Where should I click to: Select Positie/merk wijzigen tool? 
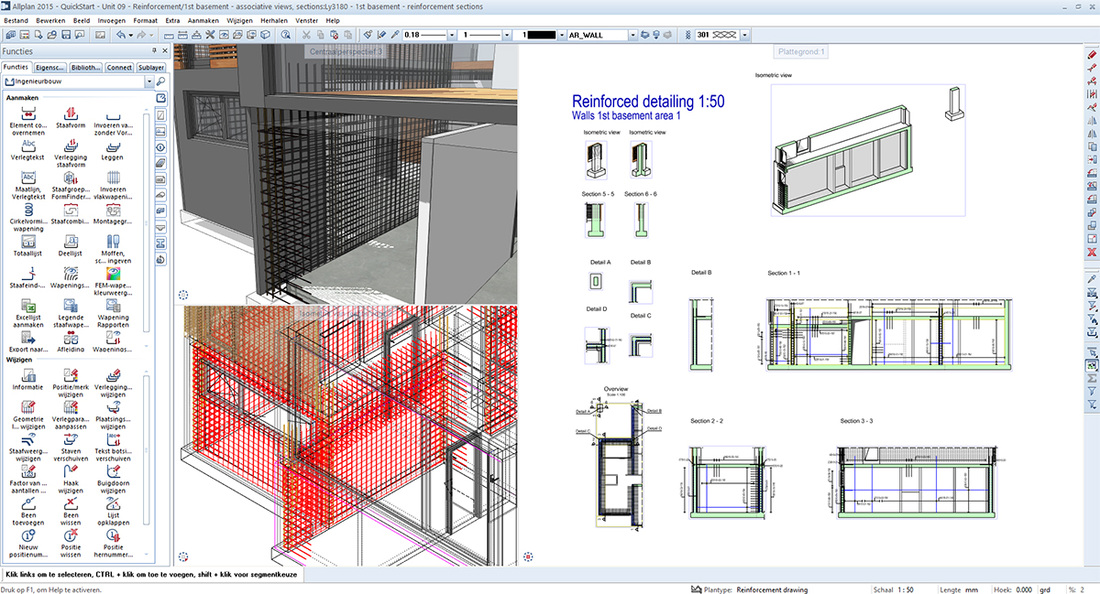[70, 382]
